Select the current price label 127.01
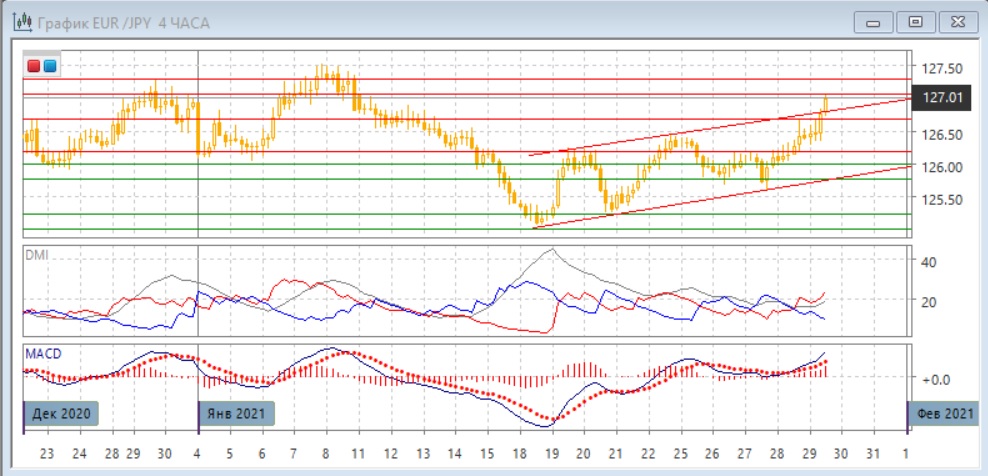Image resolution: width=988 pixels, height=476 pixels. click(x=942, y=97)
